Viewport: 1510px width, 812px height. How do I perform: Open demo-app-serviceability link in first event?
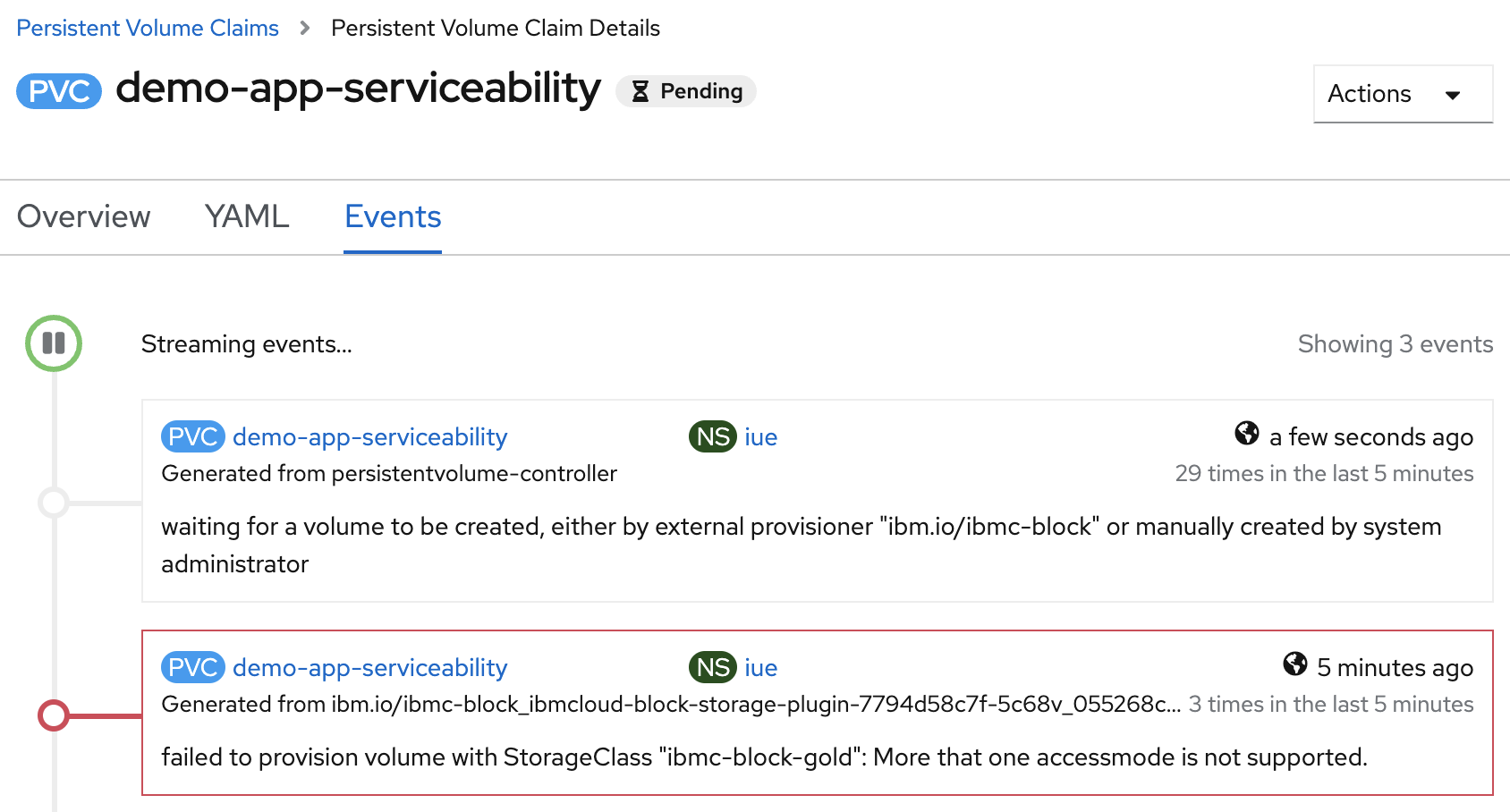coord(369,436)
